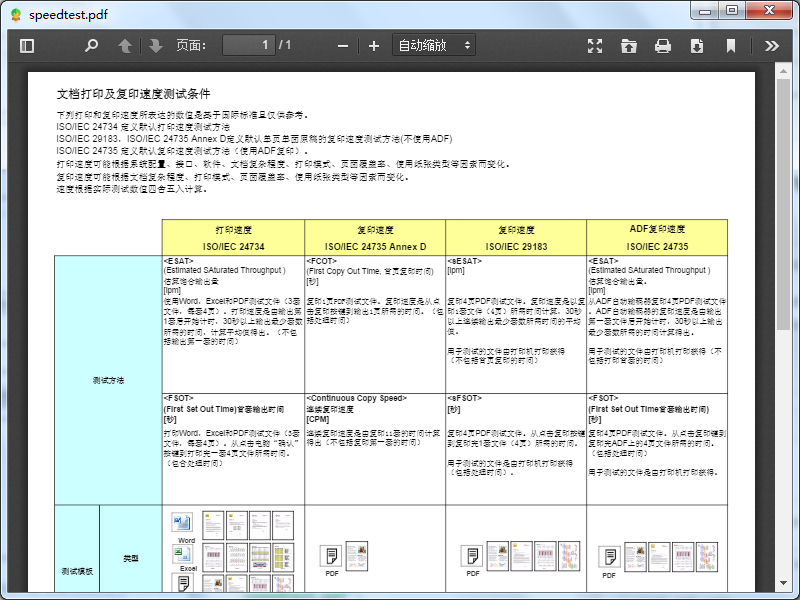Expand the tools menu with double chevron
Image resolution: width=800 pixels, height=600 pixels.
pos(771,46)
